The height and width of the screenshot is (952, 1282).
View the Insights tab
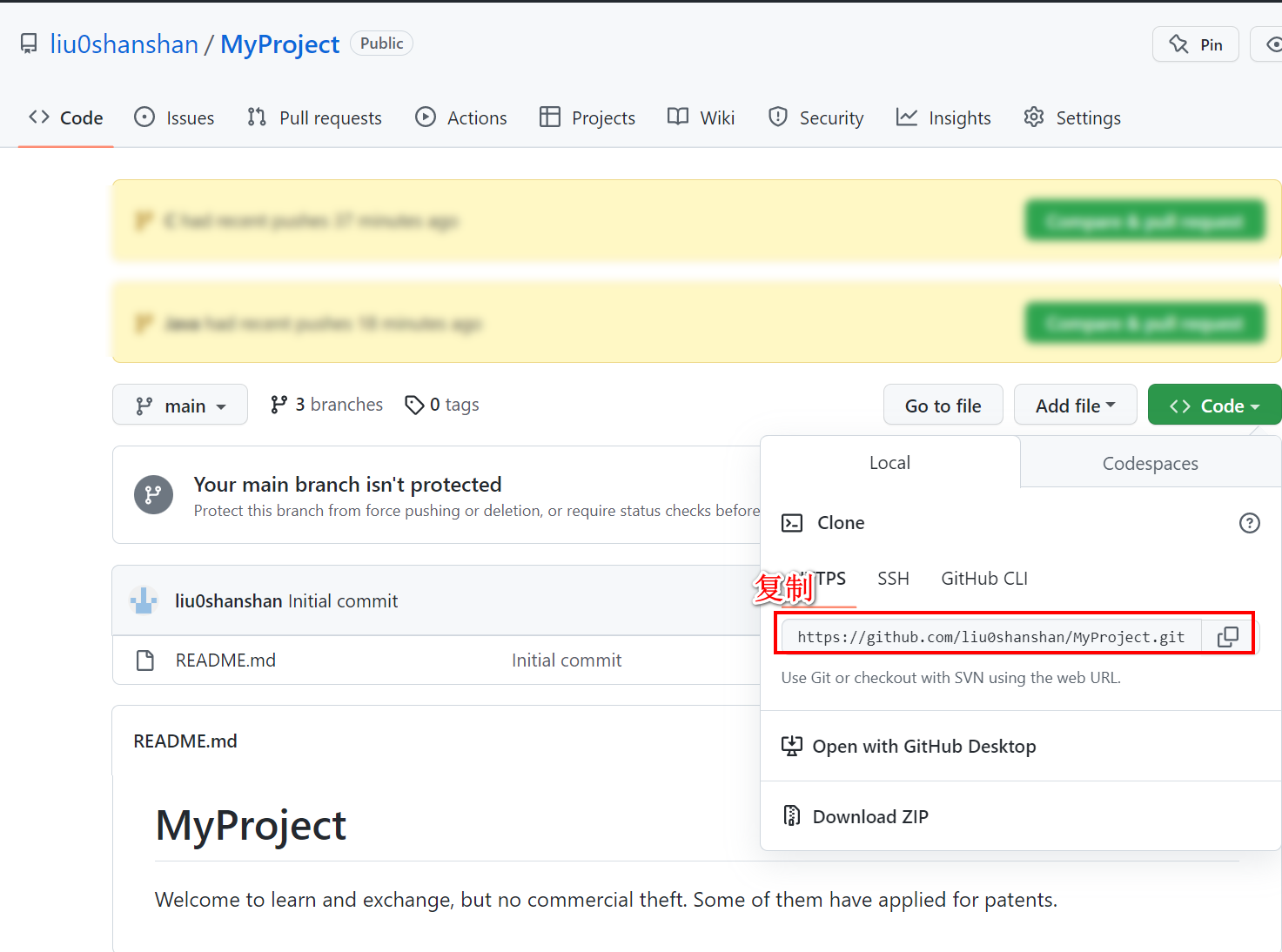coord(943,117)
